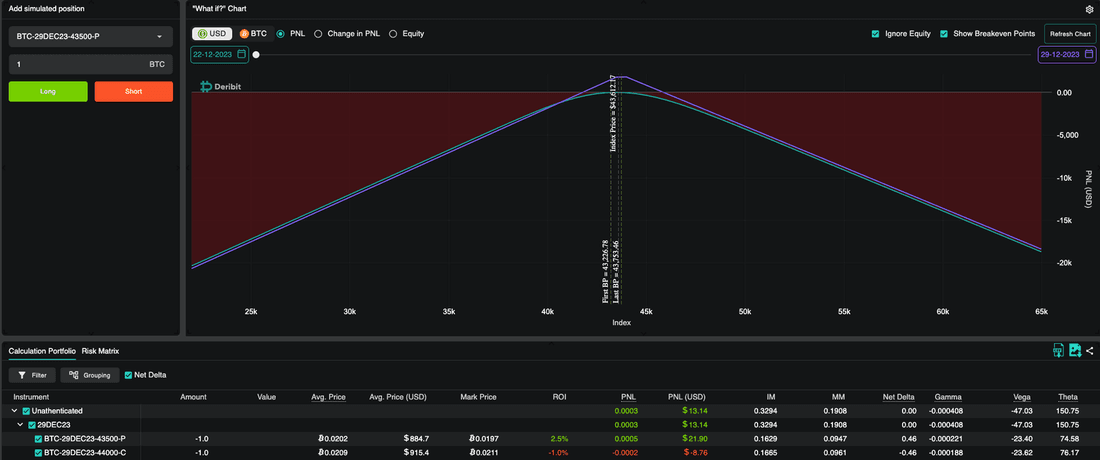The width and height of the screenshot is (1100, 460).
Task: Switch to Risk Matrix tab
Action: [x=100, y=351]
